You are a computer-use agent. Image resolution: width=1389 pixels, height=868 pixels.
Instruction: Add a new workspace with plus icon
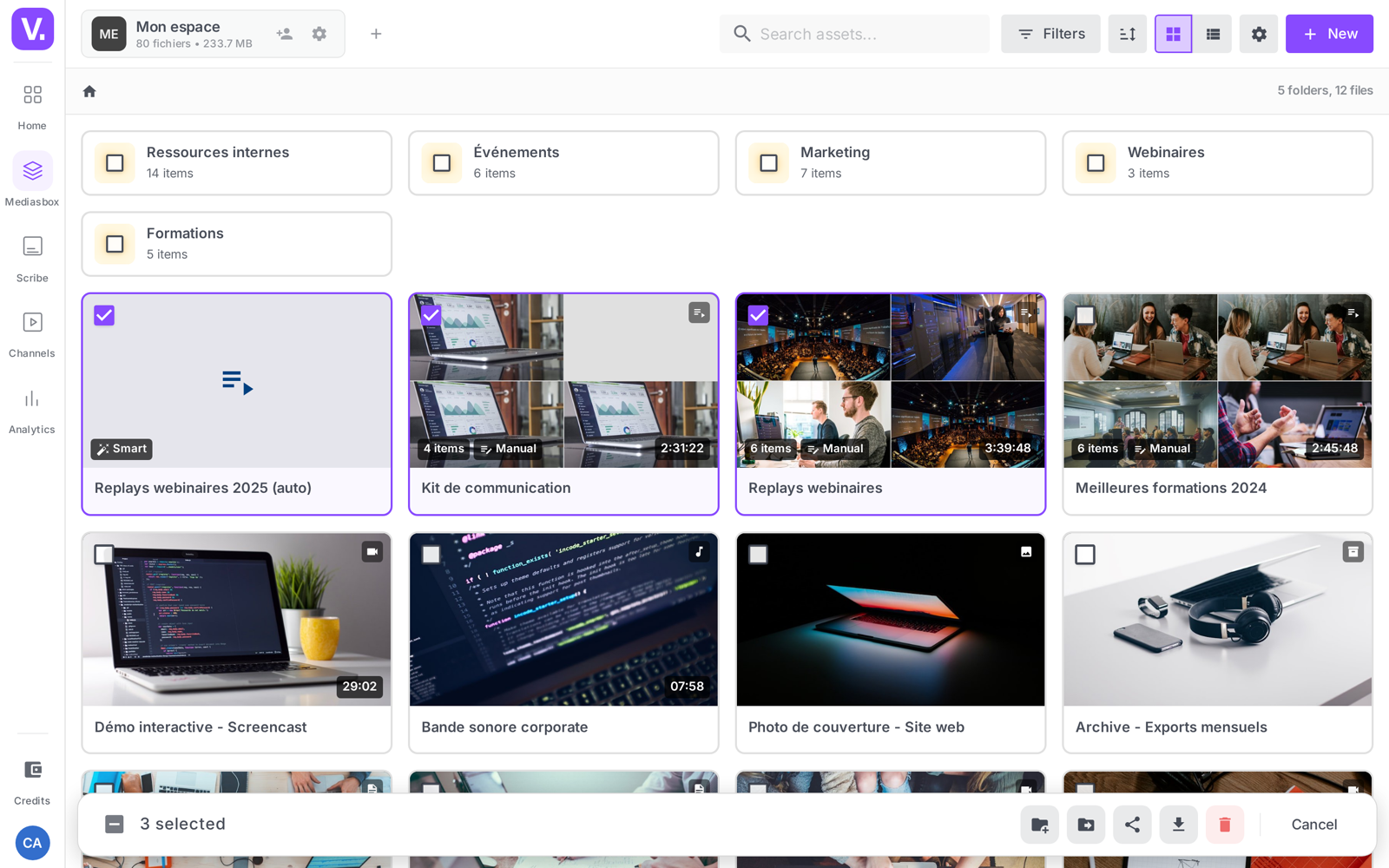(x=376, y=34)
